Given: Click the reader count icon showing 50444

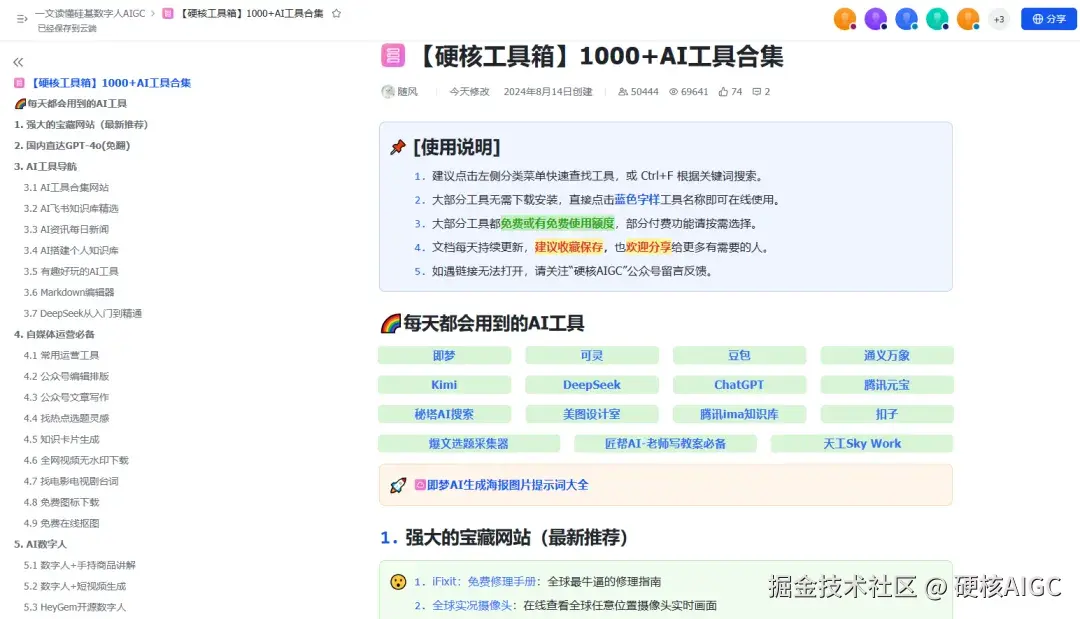Looking at the screenshot, I should 623,89.
